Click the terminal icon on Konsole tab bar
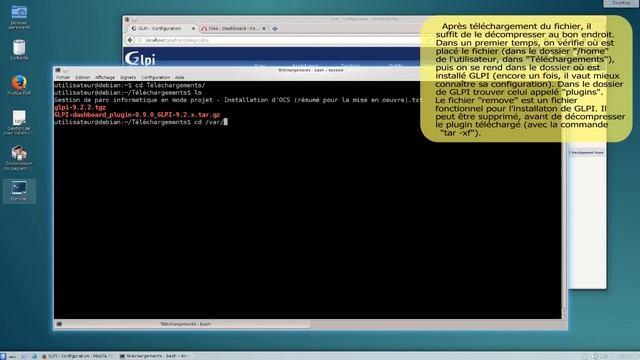Screen dimensions: 640x360 click(x=59, y=324)
